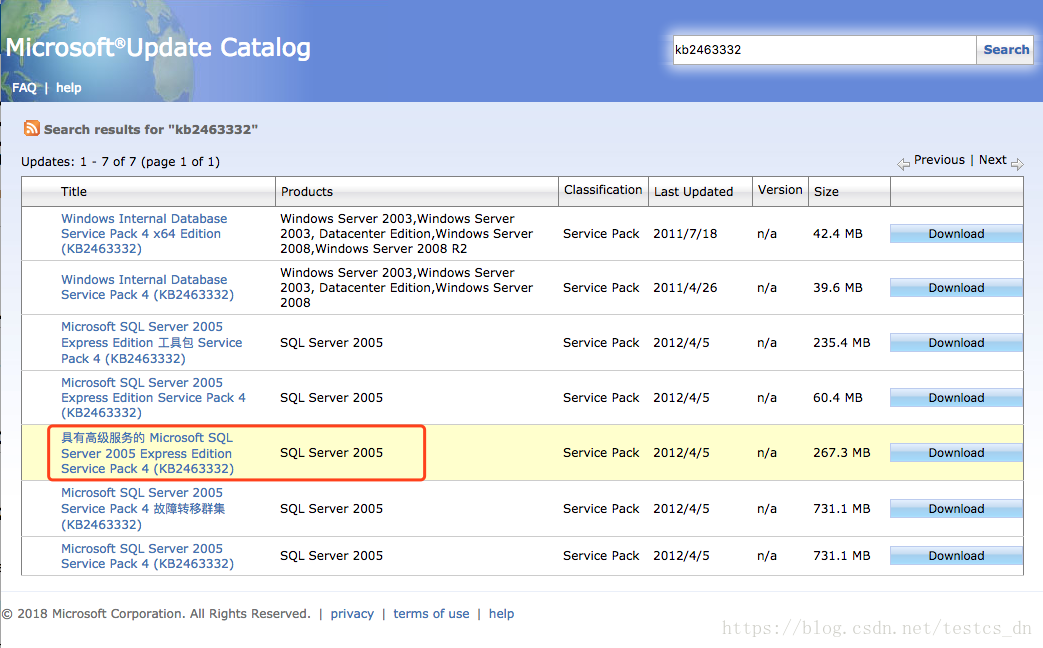Screen dimensions: 1043x648
Task: Open 具有高级服务的 SQL Server 2005 Express link
Action: tap(147, 453)
